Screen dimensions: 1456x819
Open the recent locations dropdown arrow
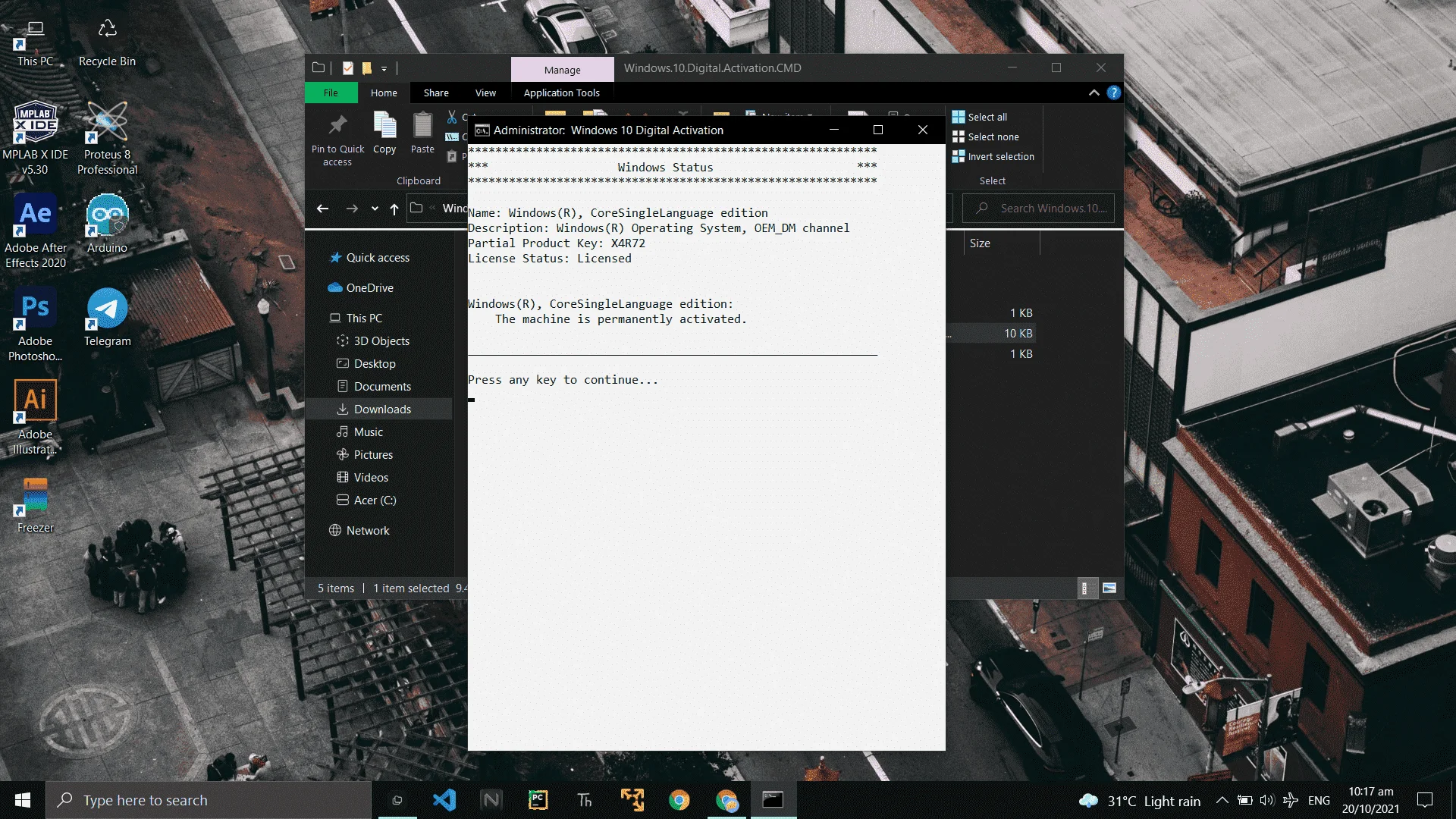click(375, 209)
